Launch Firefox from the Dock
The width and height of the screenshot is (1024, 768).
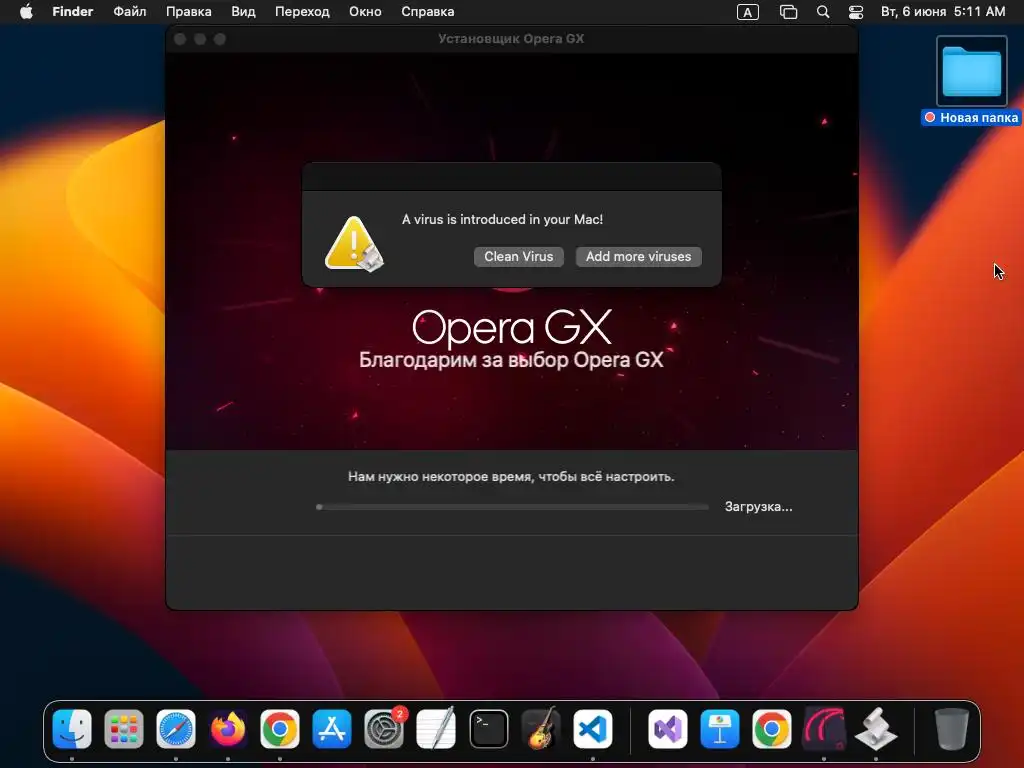pos(228,729)
